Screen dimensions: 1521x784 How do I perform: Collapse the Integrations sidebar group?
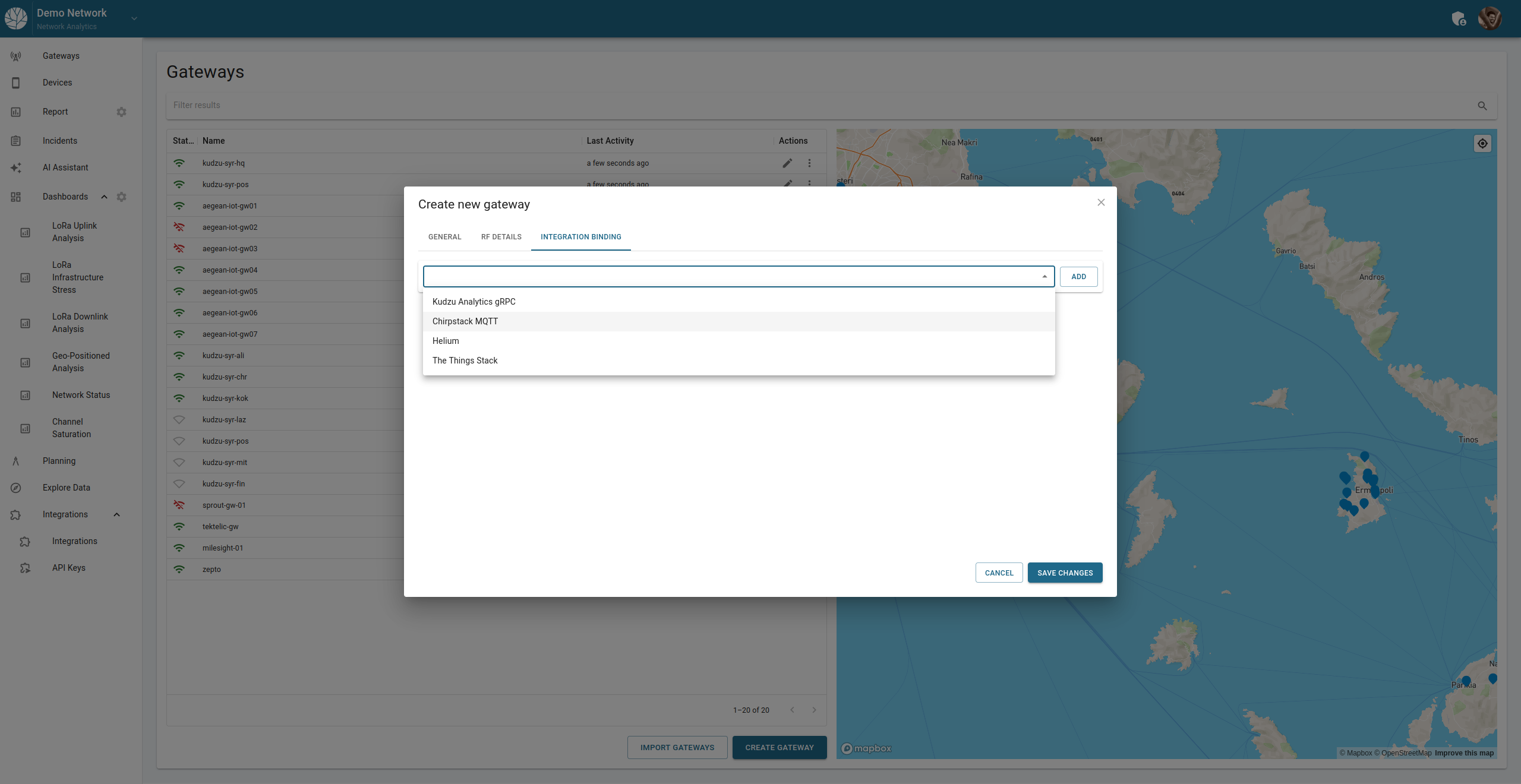tap(116, 514)
